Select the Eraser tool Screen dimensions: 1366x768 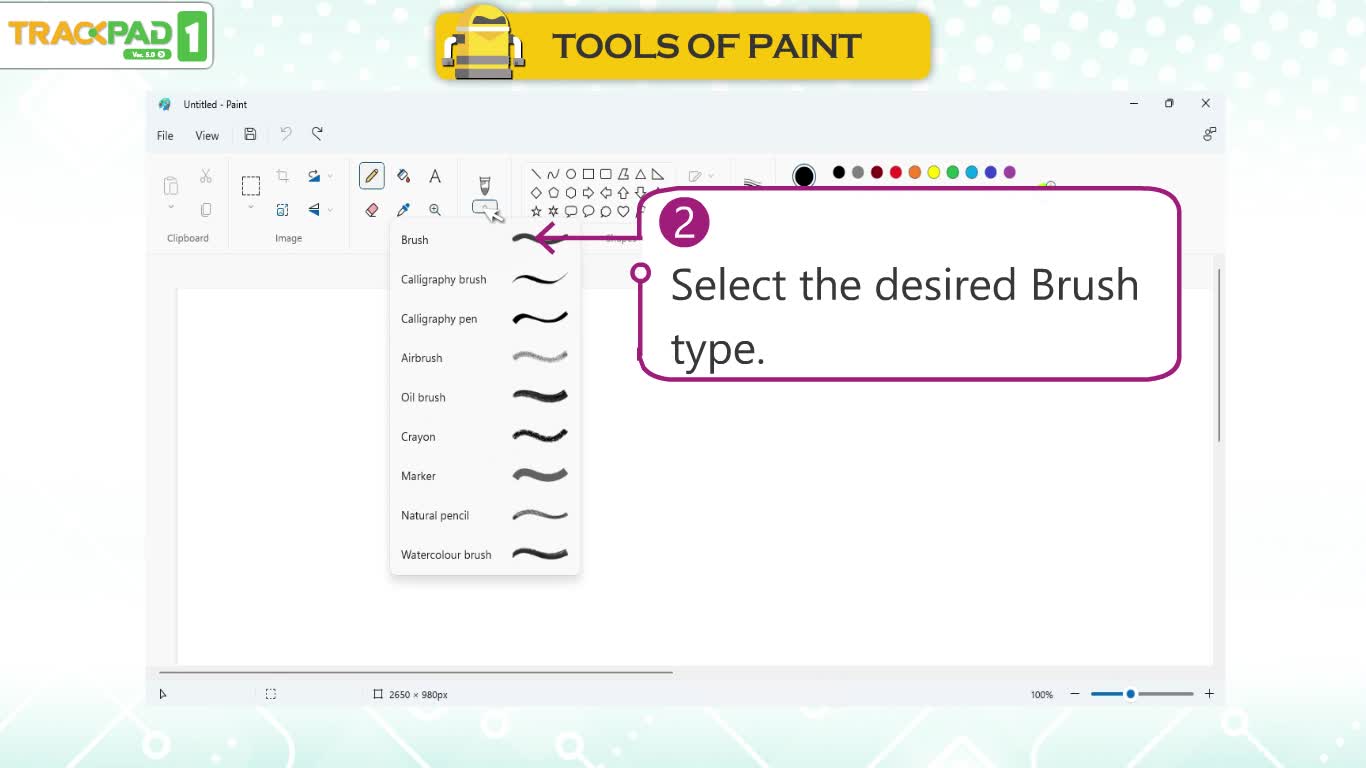(372, 210)
